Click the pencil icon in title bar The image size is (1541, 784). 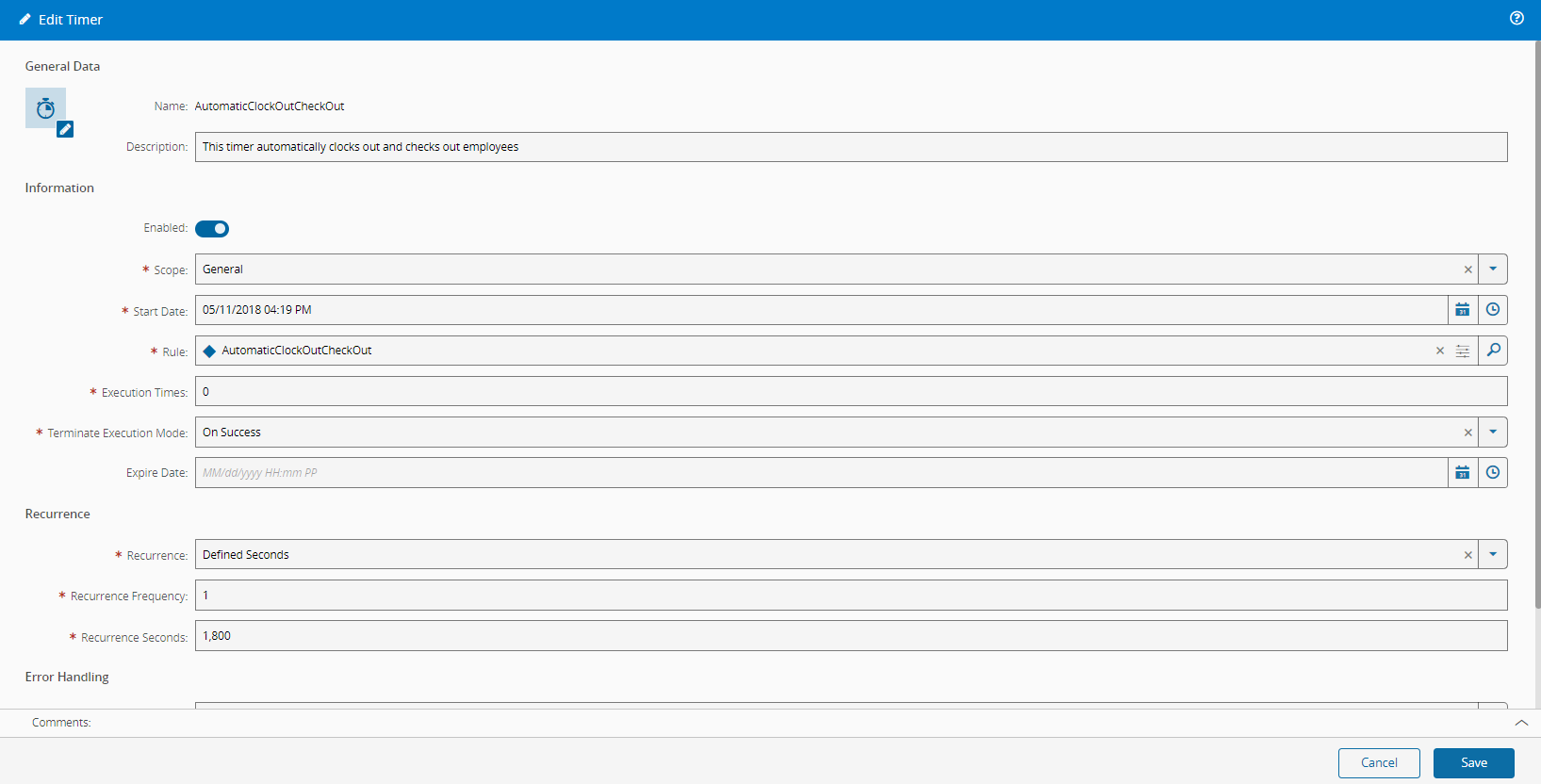(25, 19)
